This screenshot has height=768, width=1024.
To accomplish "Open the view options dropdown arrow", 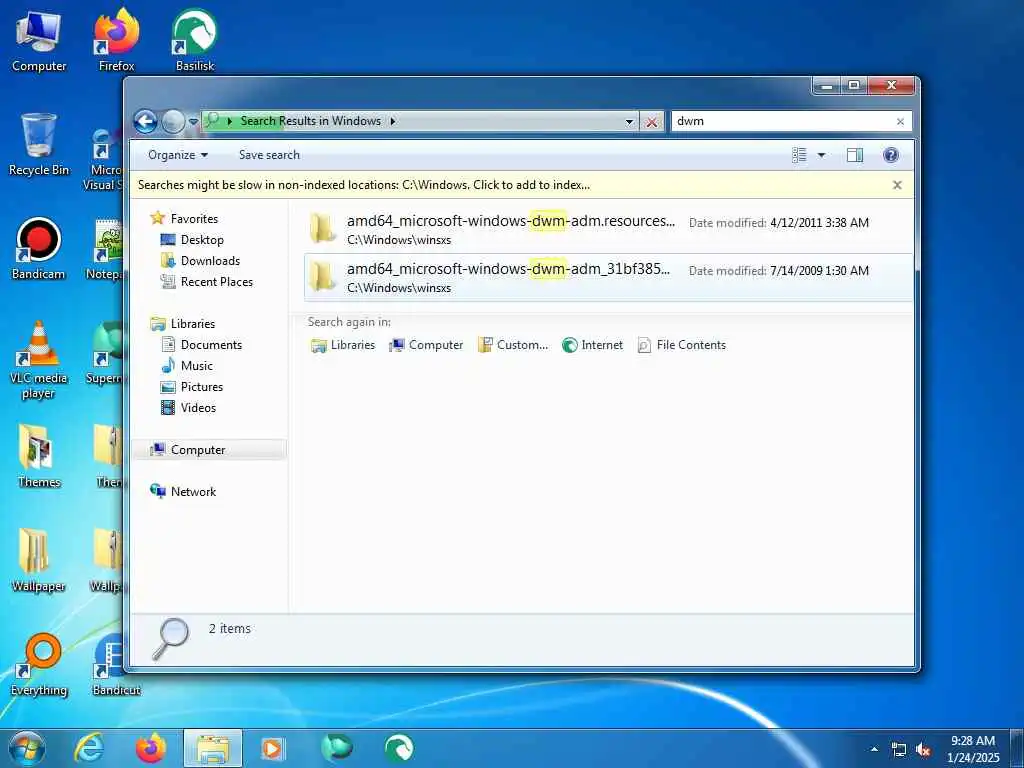I will [x=821, y=155].
